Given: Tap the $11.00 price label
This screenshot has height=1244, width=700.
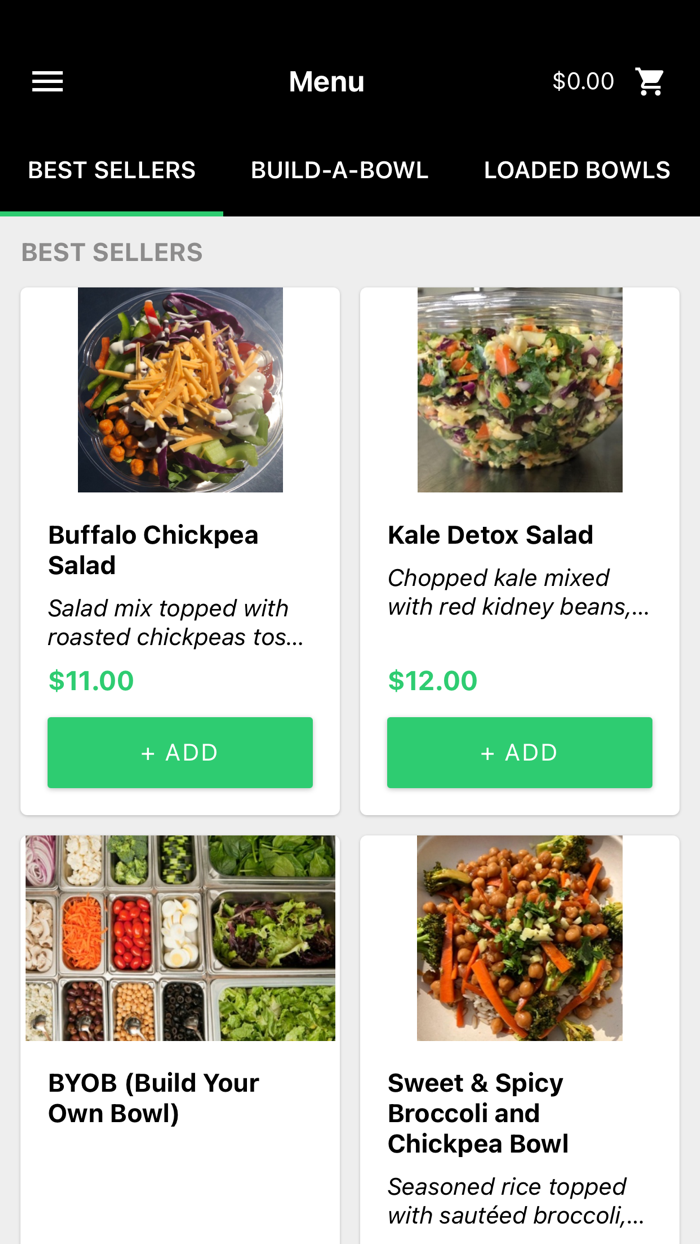Looking at the screenshot, I should coord(91,681).
